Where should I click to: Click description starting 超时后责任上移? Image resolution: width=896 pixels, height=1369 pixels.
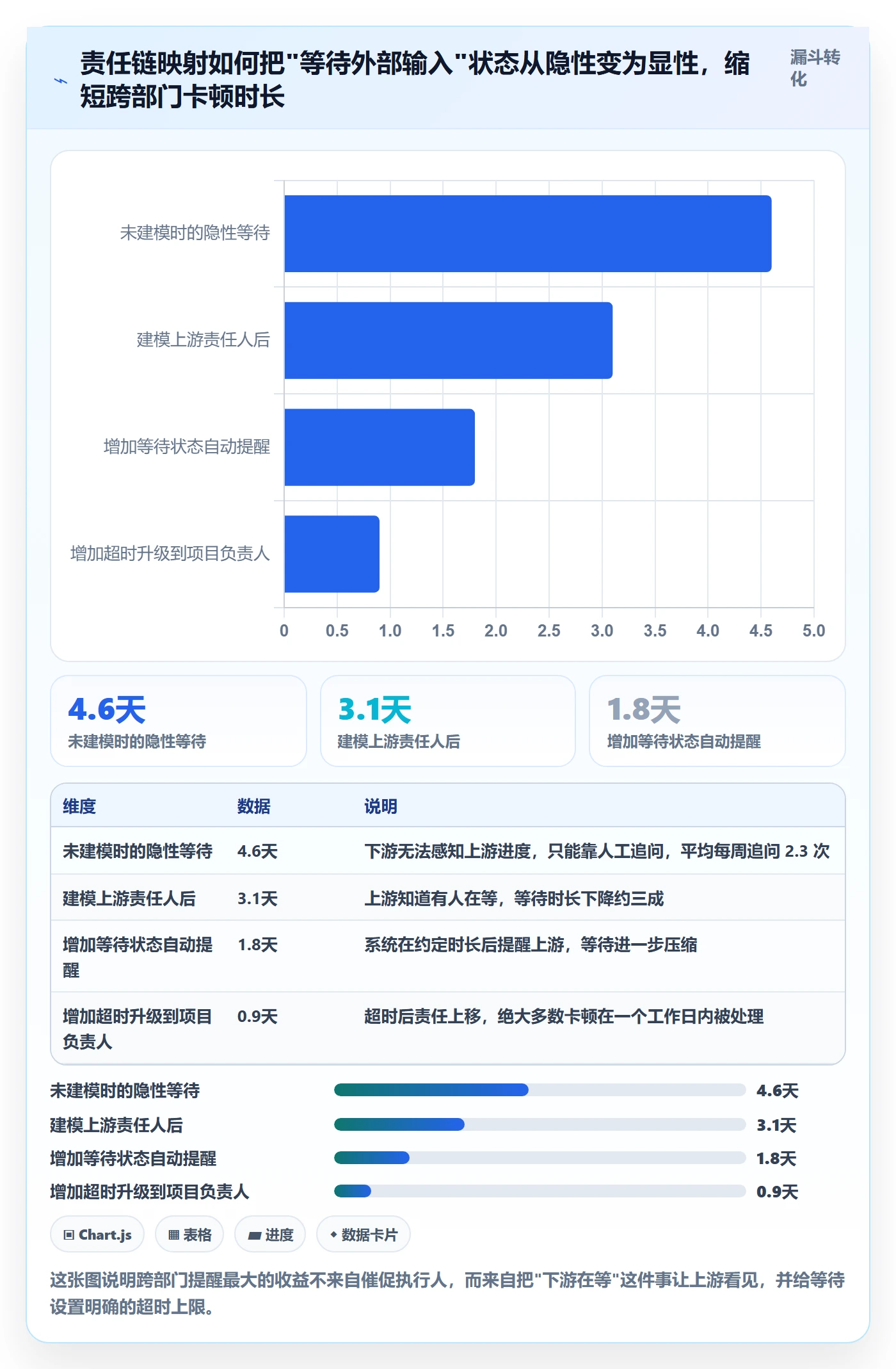click(x=564, y=1016)
